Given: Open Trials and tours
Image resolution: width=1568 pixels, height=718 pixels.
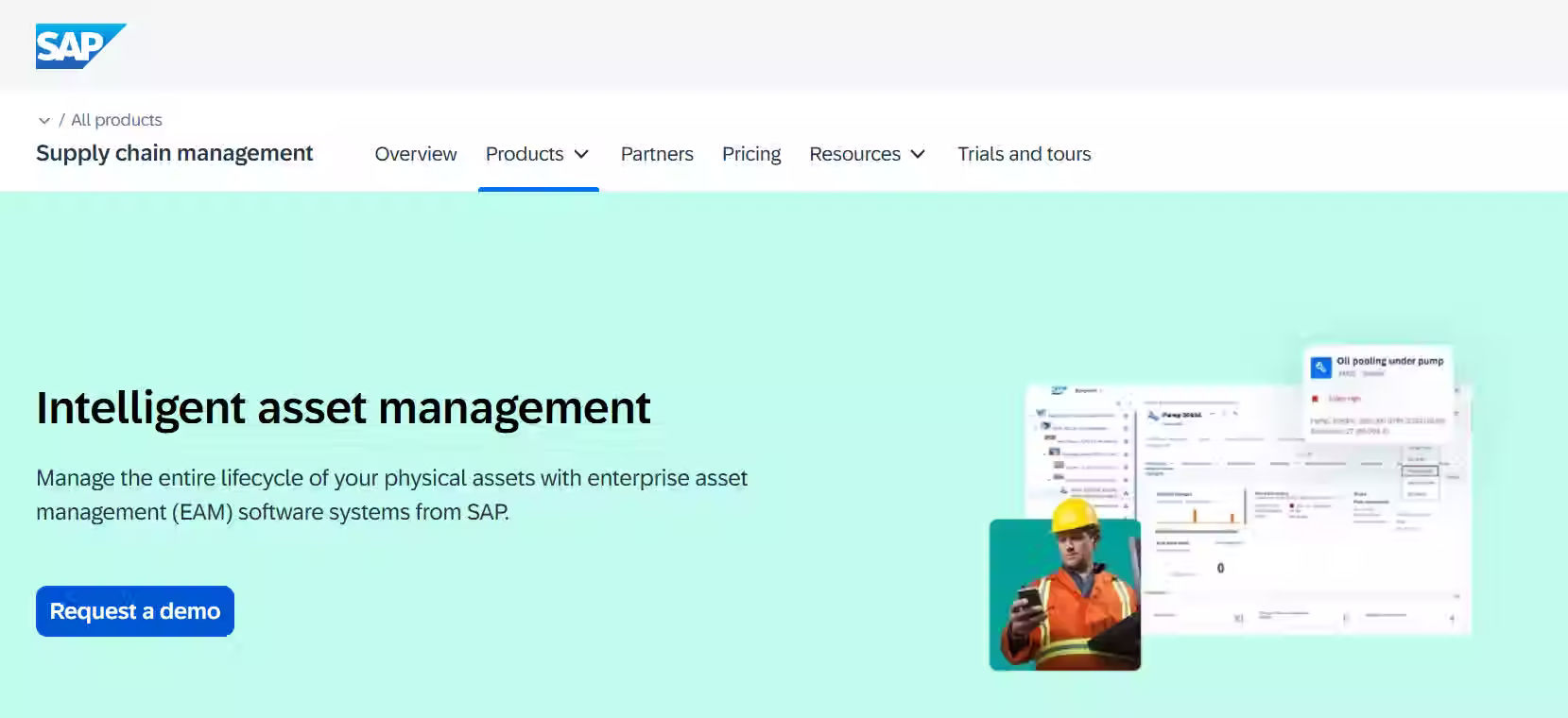Looking at the screenshot, I should pos(1025,154).
